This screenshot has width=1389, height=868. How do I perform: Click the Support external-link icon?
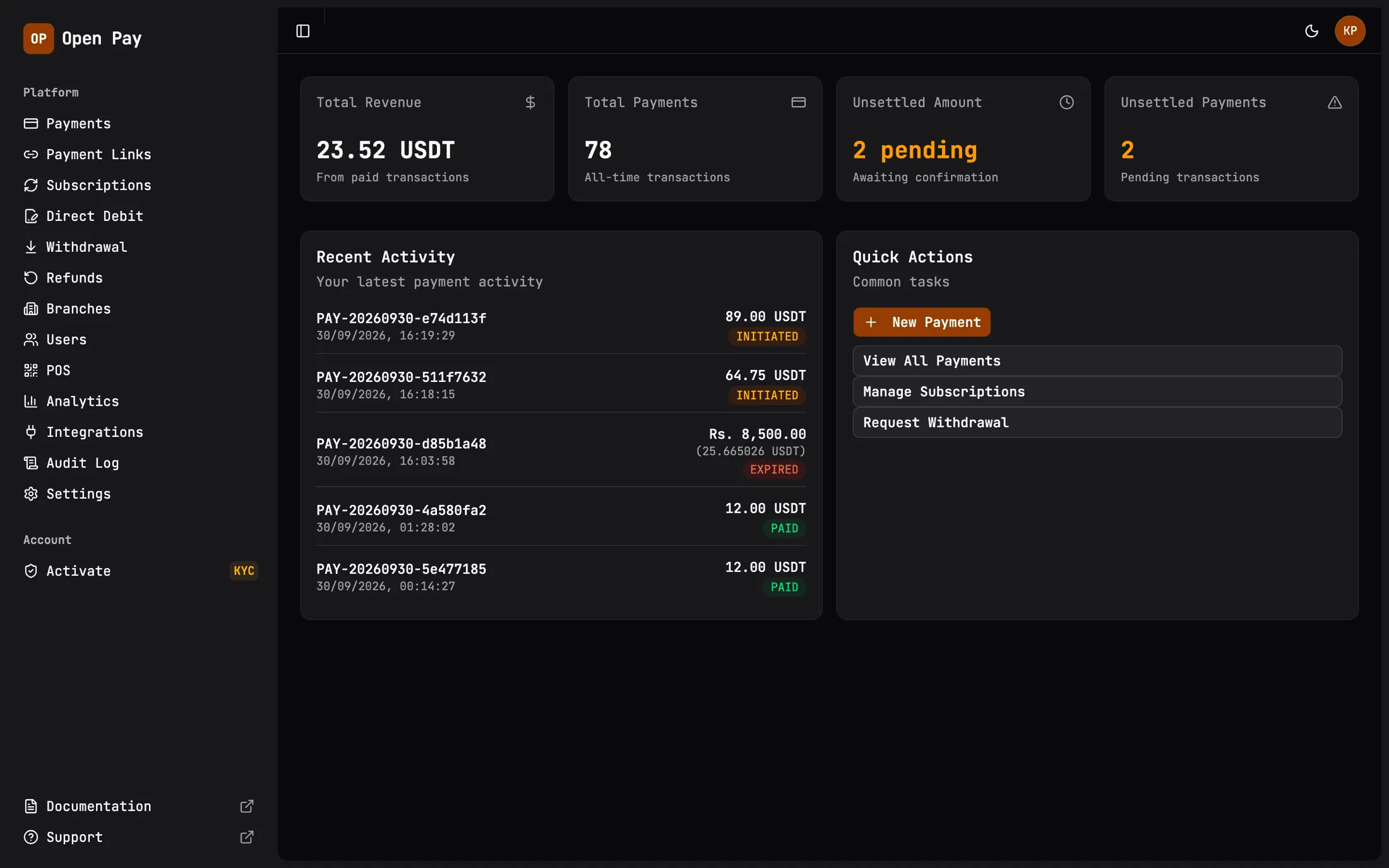247,838
